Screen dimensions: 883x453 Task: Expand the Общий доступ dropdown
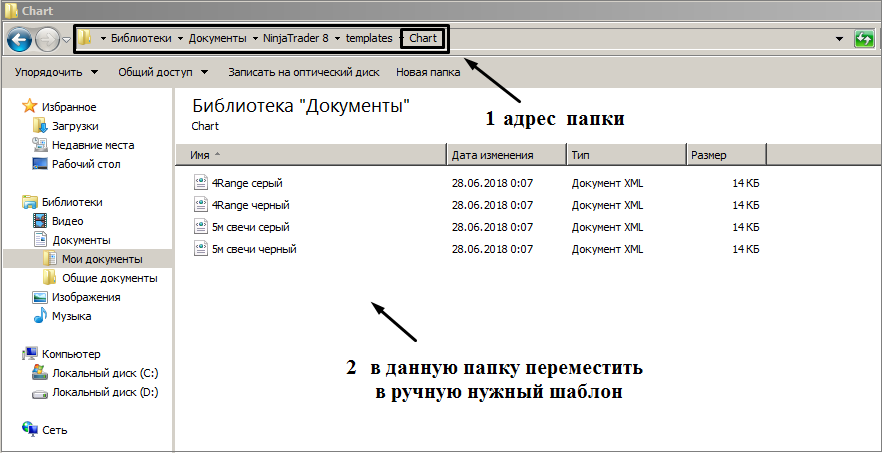point(162,72)
